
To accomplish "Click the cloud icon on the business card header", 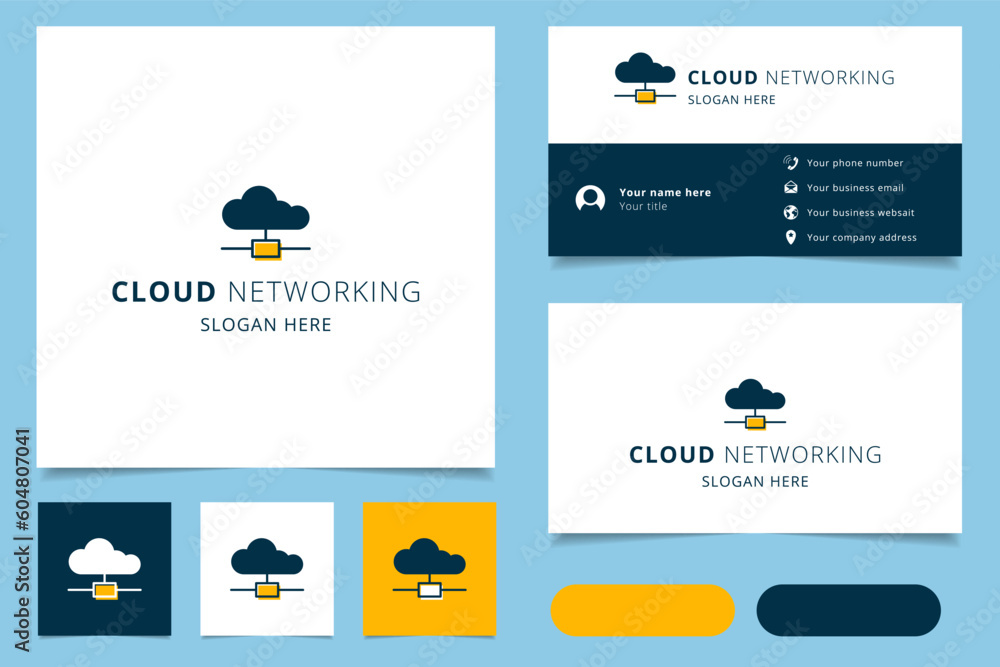I will (x=645, y=78).
